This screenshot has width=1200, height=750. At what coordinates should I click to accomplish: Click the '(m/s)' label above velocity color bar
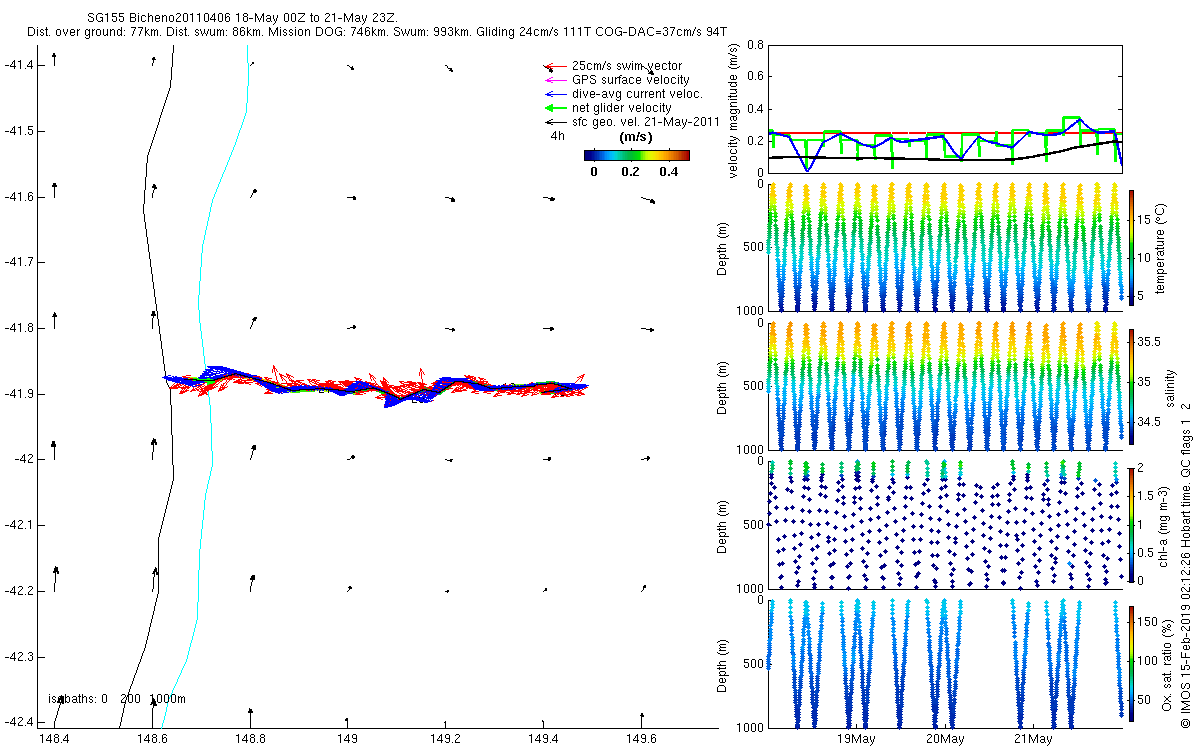(x=637, y=136)
